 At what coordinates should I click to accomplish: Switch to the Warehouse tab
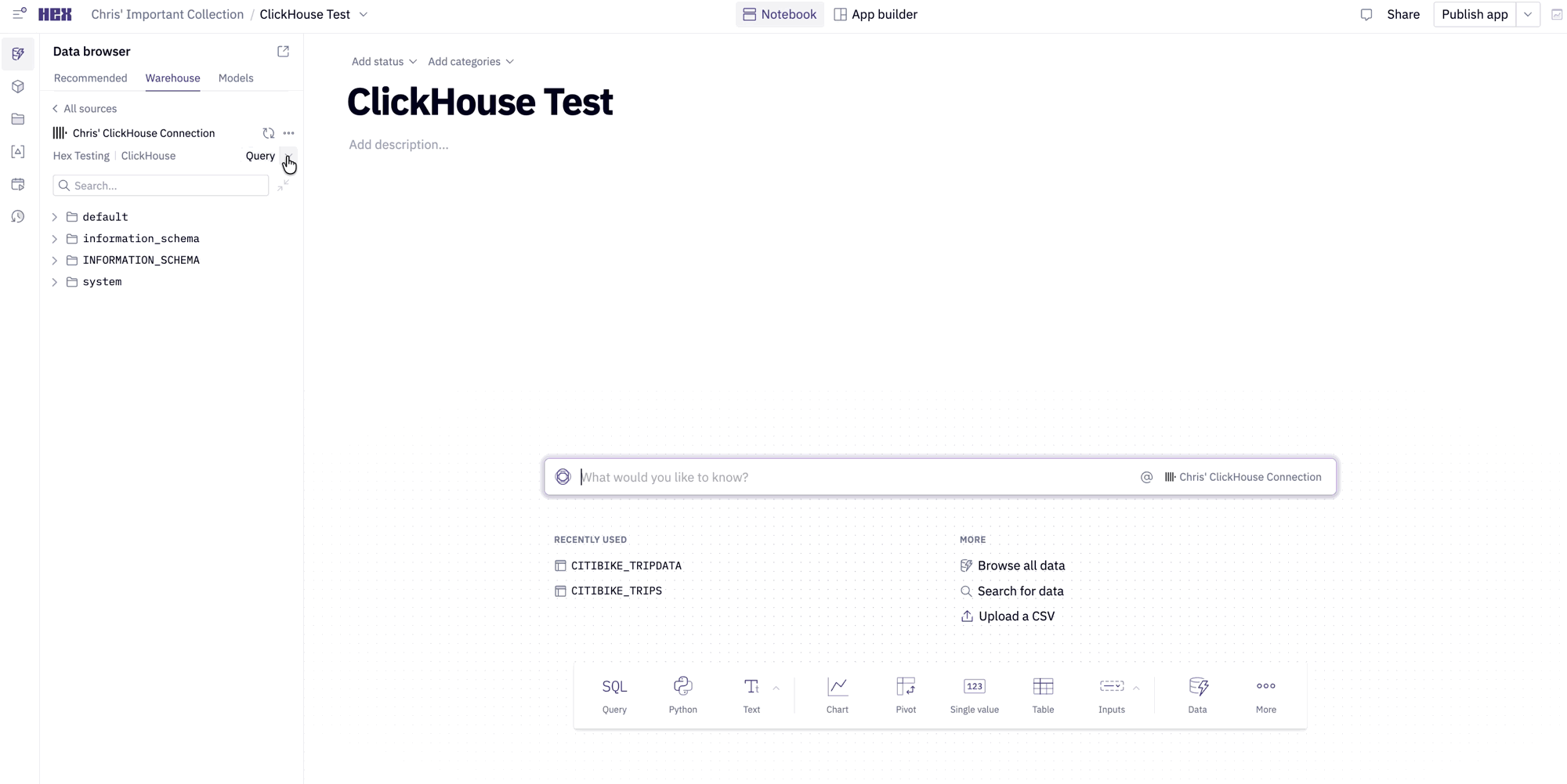tap(172, 78)
